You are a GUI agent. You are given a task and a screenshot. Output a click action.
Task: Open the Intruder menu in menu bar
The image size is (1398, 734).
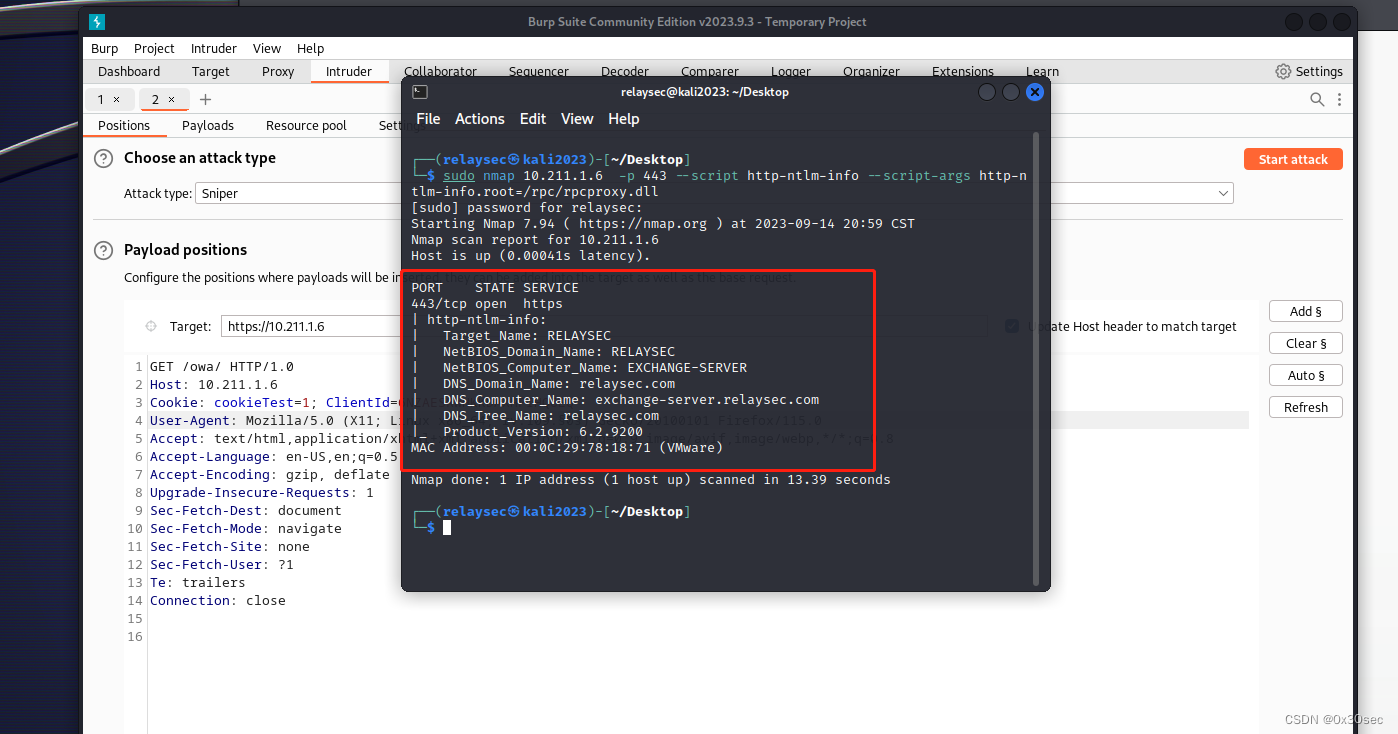pos(214,48)
